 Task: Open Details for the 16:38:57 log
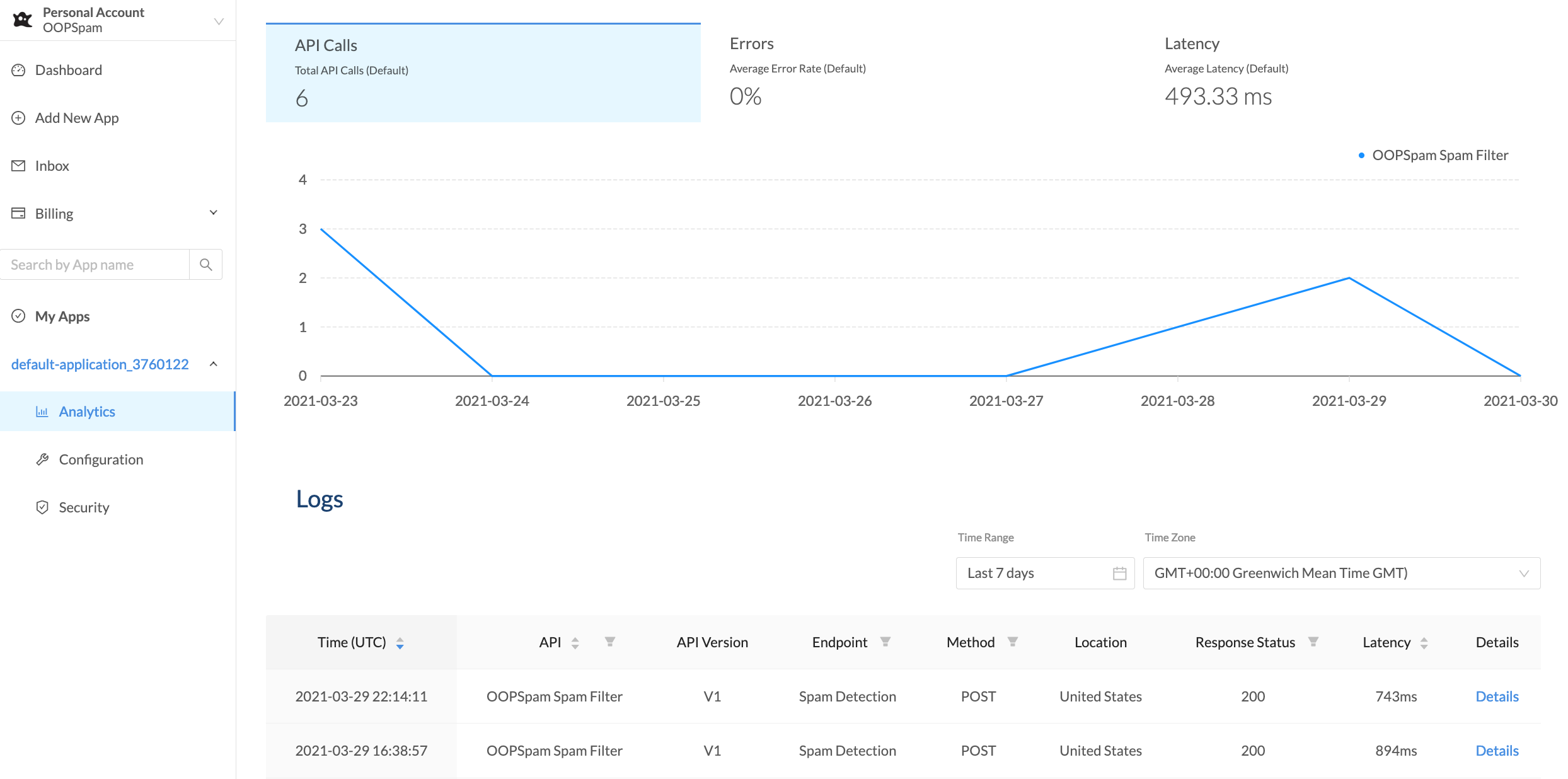[1497, 751]
